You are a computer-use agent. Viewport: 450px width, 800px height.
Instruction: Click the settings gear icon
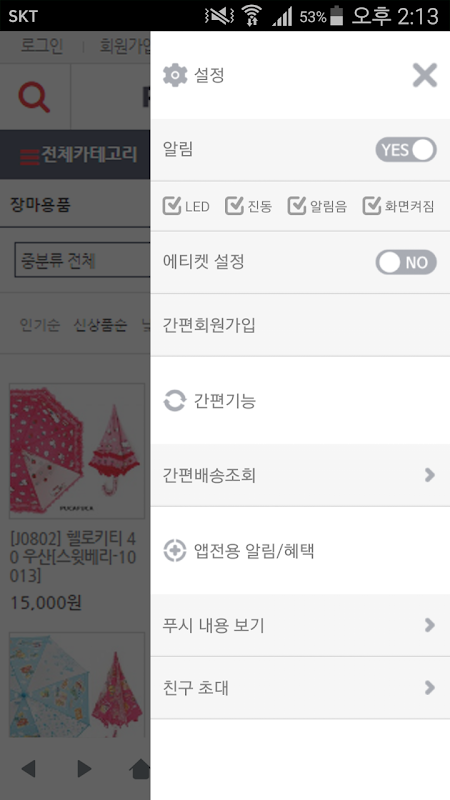(175, 76)
